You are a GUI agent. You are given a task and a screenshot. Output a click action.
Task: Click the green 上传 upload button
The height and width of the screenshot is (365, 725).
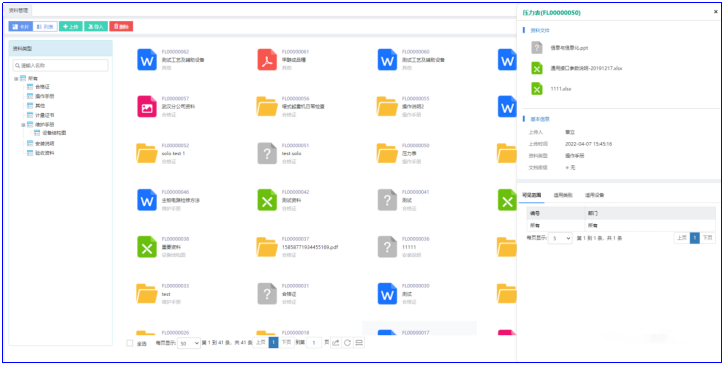coord(71,27)
